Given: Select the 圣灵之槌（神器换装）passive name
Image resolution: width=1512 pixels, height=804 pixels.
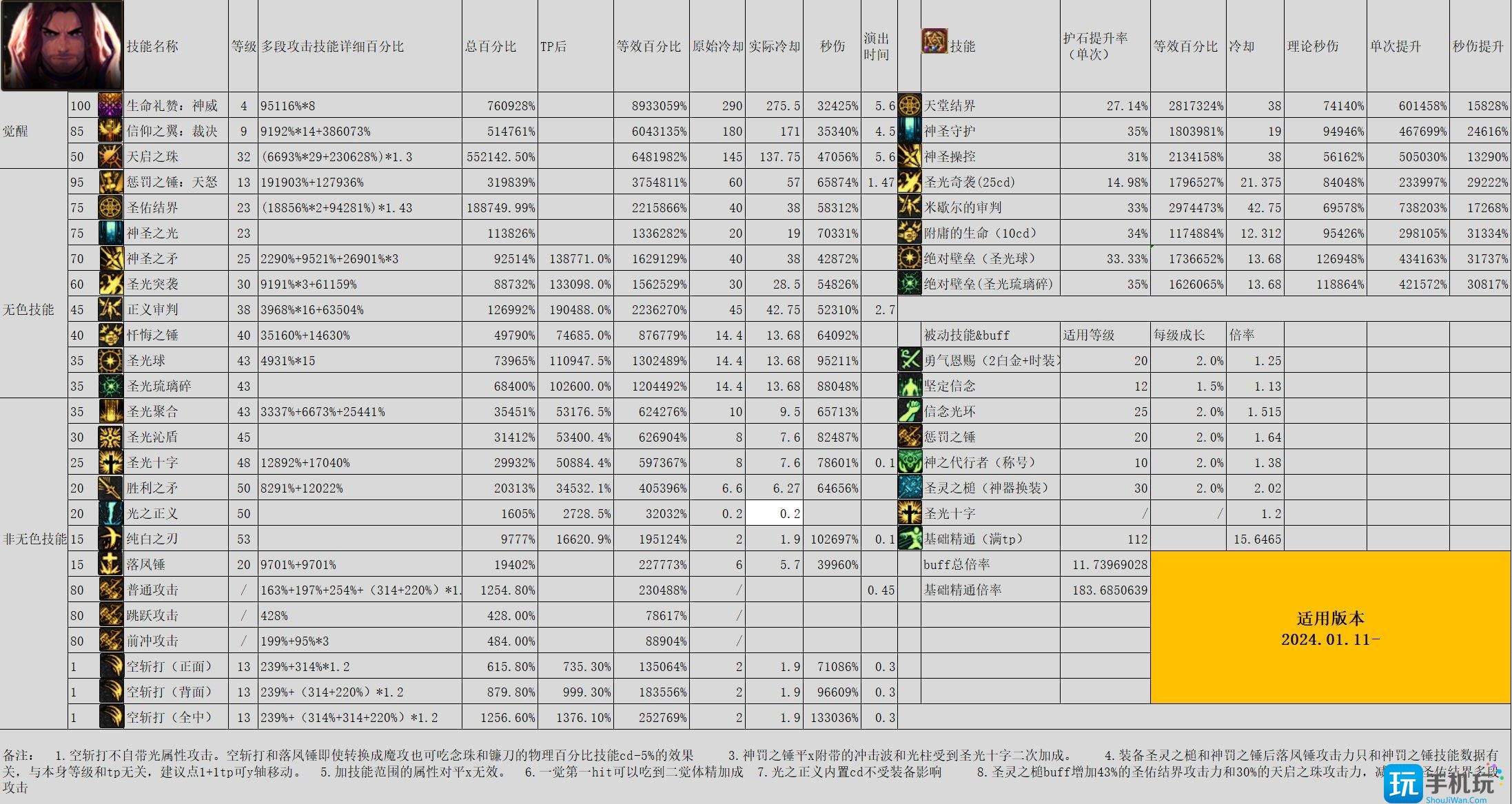Looking at the screenshot, I should pos(987,488).
